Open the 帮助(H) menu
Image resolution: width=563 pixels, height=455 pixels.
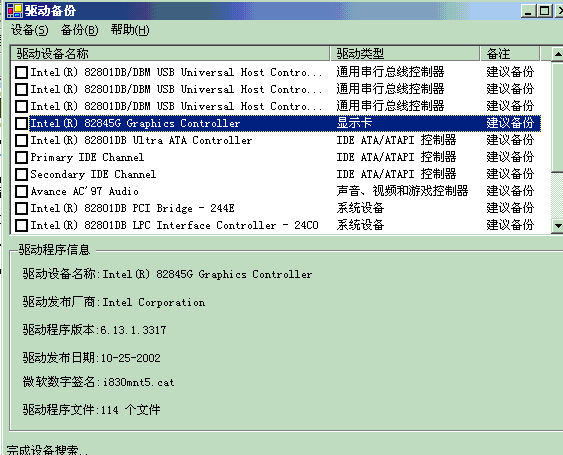click(x=130, y=30)
